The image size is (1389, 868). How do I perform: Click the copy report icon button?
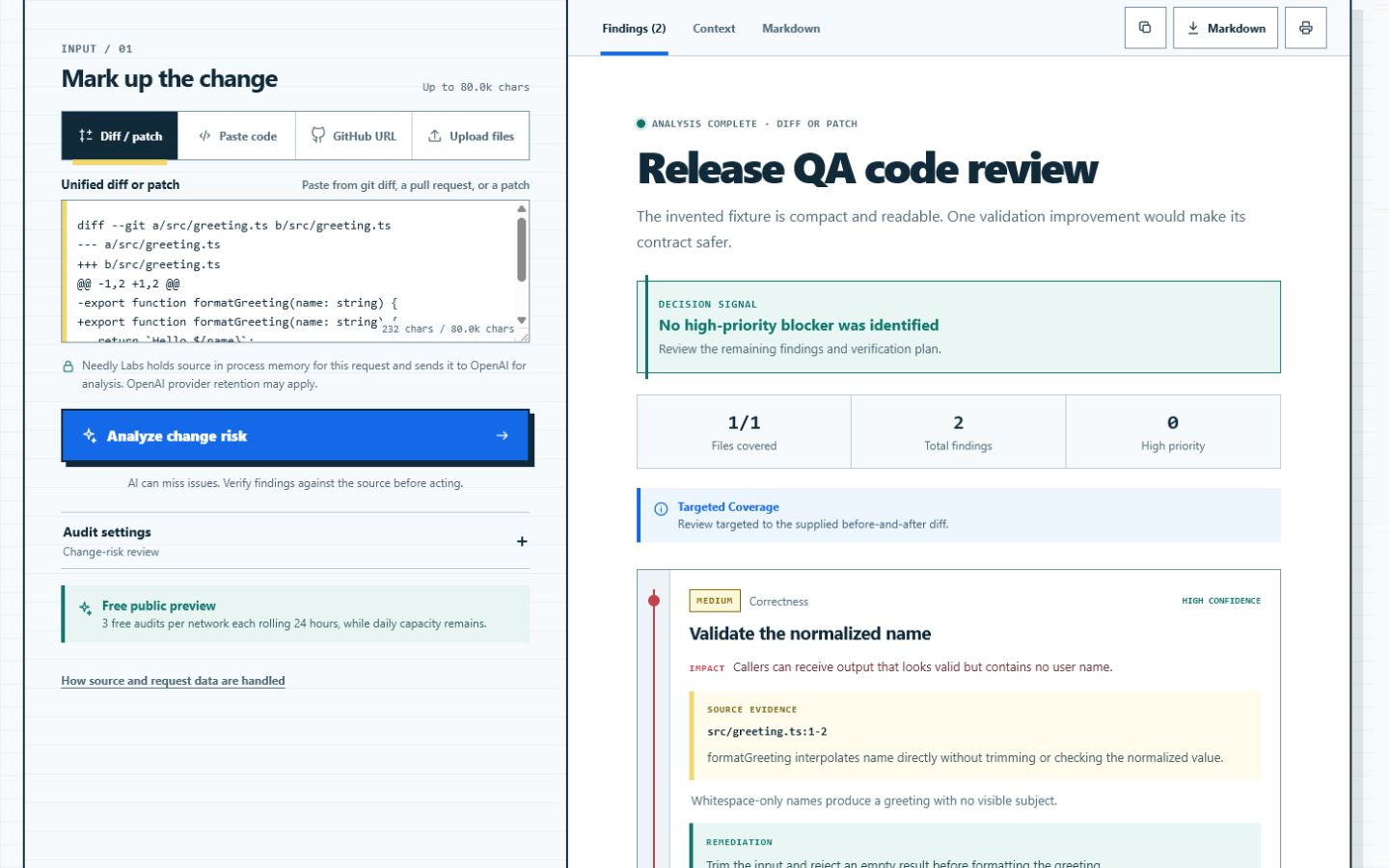[1145, 28]
